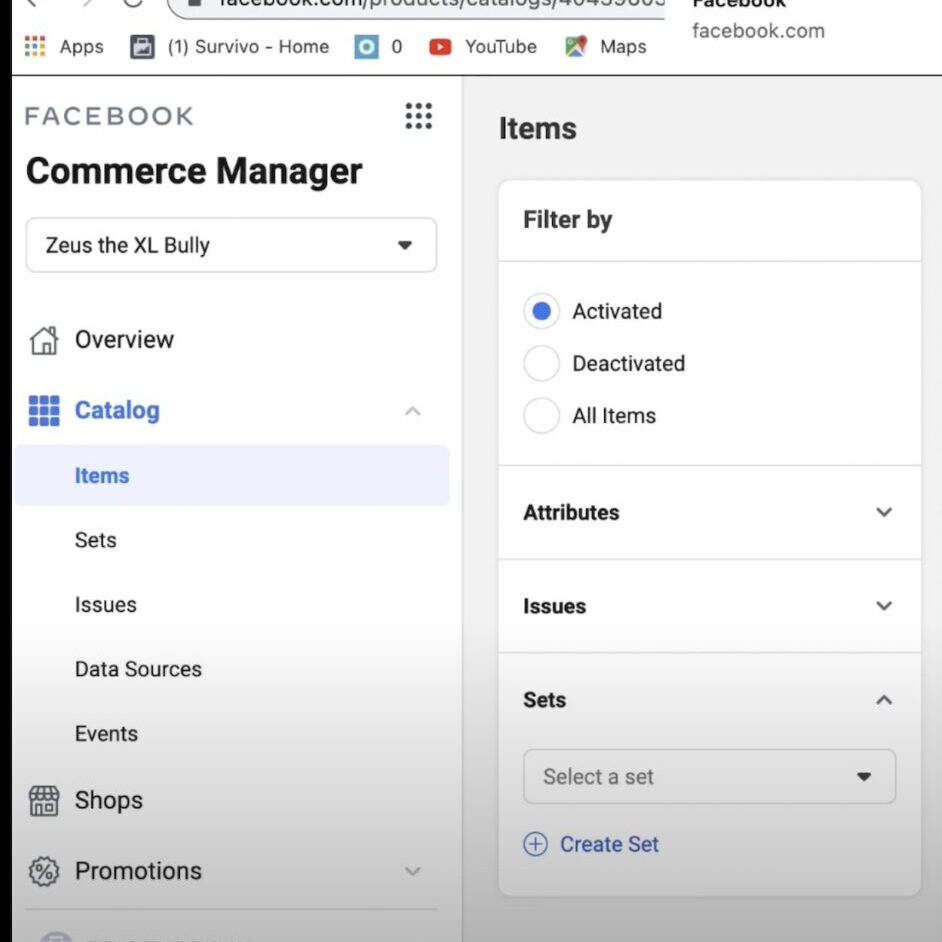Click the Filter by heading
This screenshot has width=942, height=942.
pyautogui.click(x=568, y=220)
